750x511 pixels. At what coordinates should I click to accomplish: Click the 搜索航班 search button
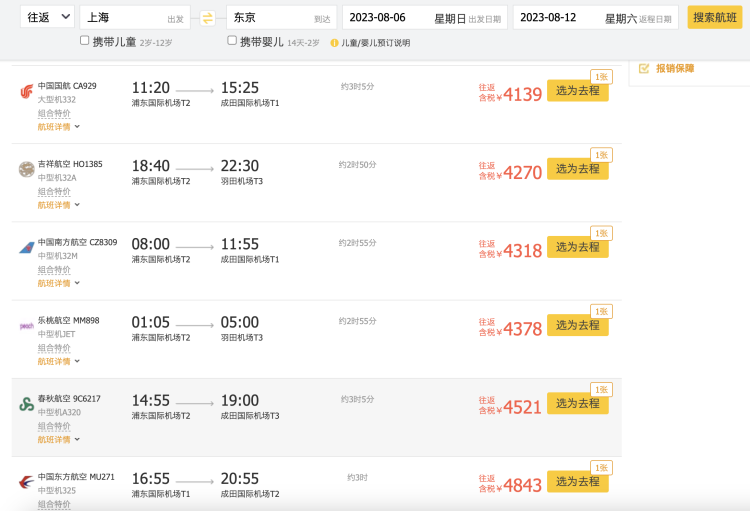(x=715, y=18)
